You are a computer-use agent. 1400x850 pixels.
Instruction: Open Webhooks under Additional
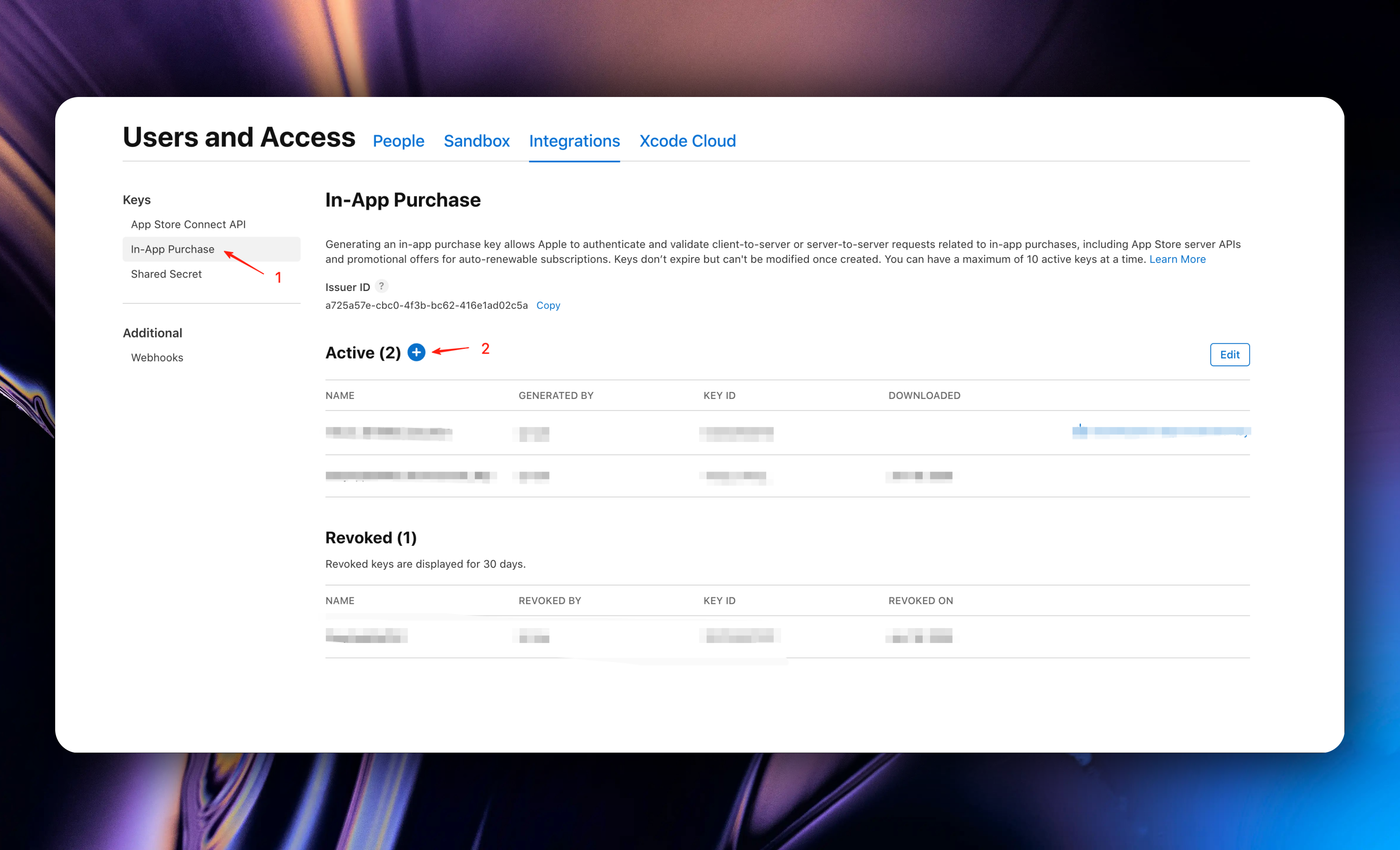click(x=157, y=357)
